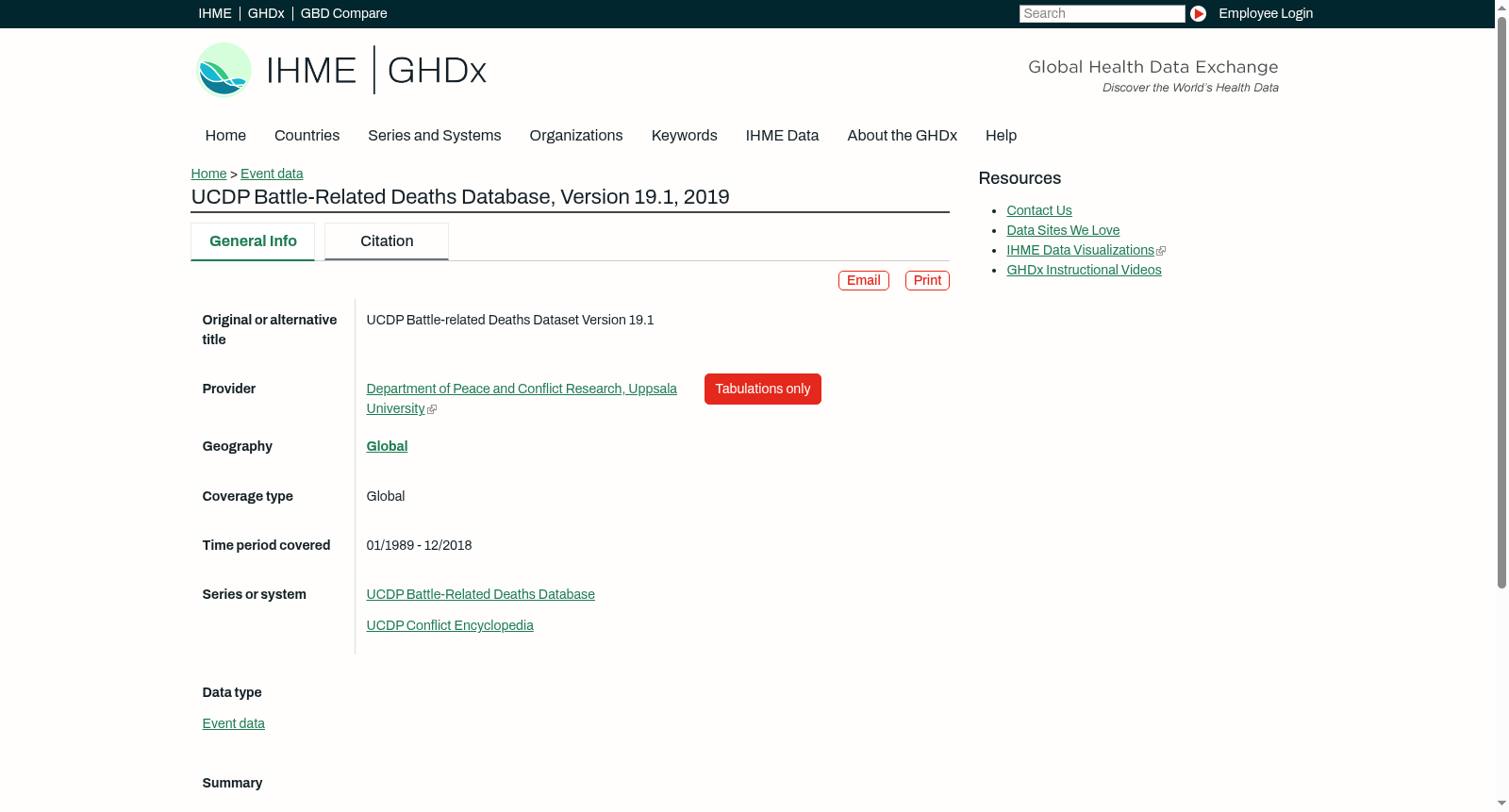Open IHME Data Visualizations link
This screenshot has width=1509, height=812.
coord(1081,250)
